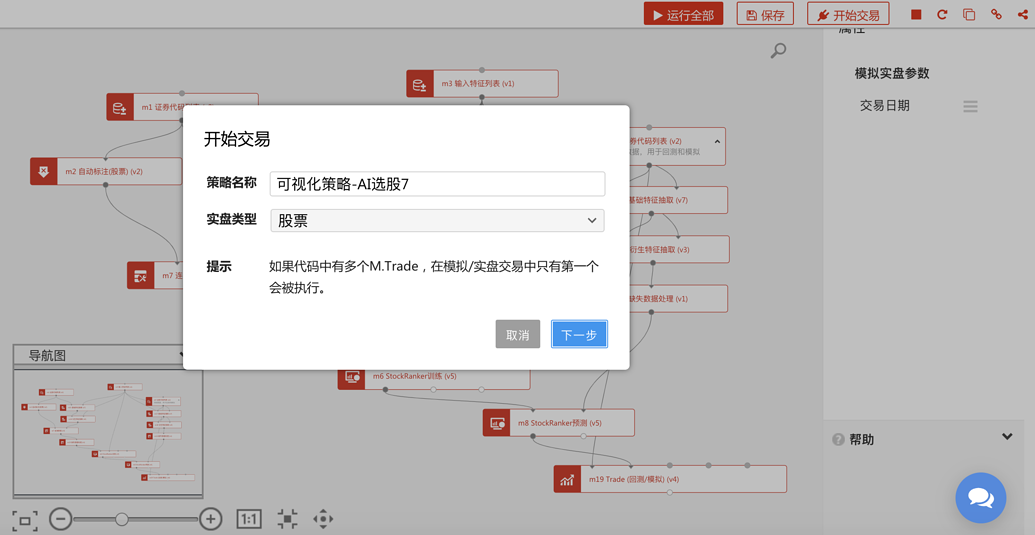Reset zoom with the 1:1 icon

249,519
